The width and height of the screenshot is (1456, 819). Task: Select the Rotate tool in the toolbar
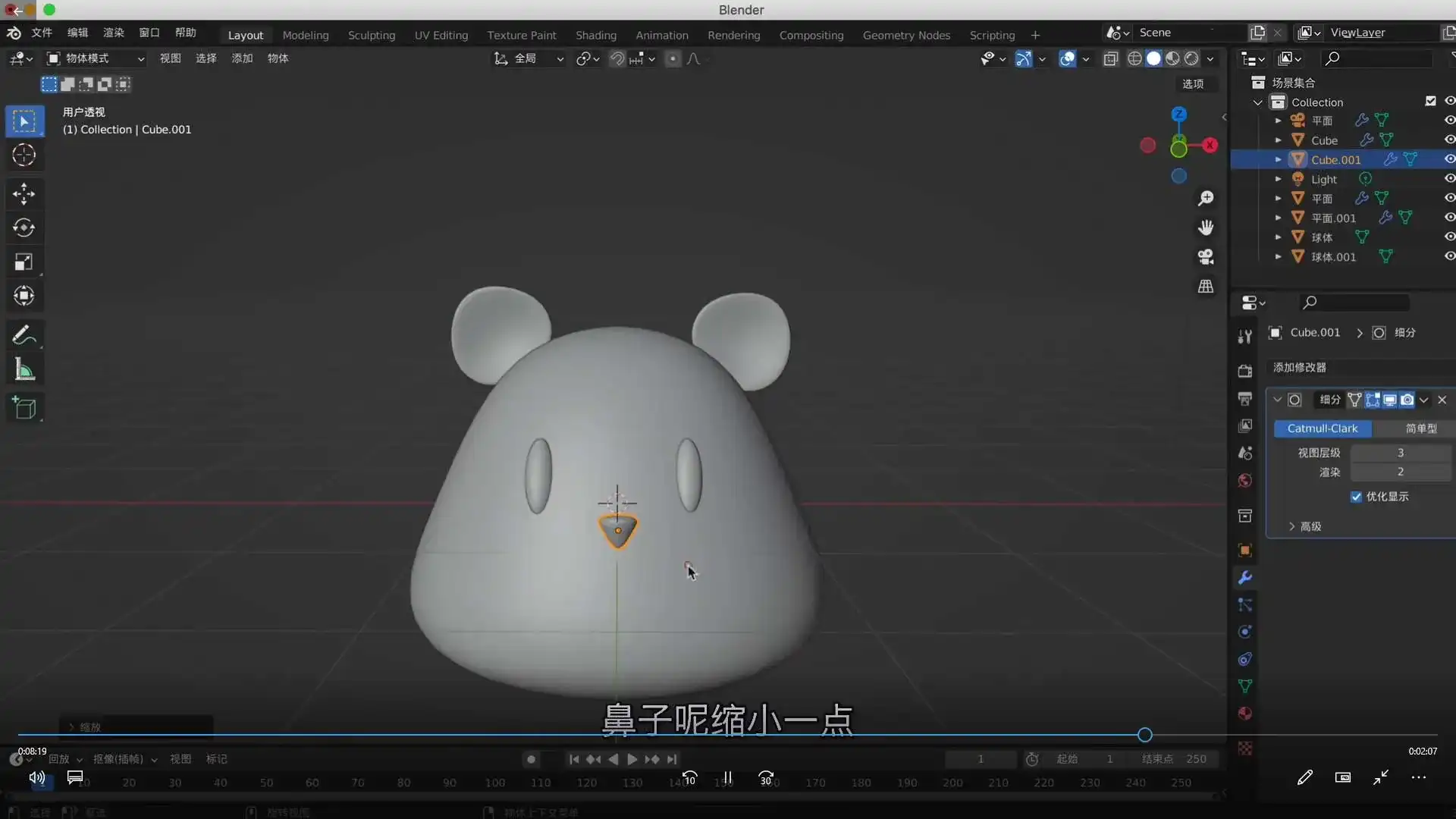[x=24, y=227]
